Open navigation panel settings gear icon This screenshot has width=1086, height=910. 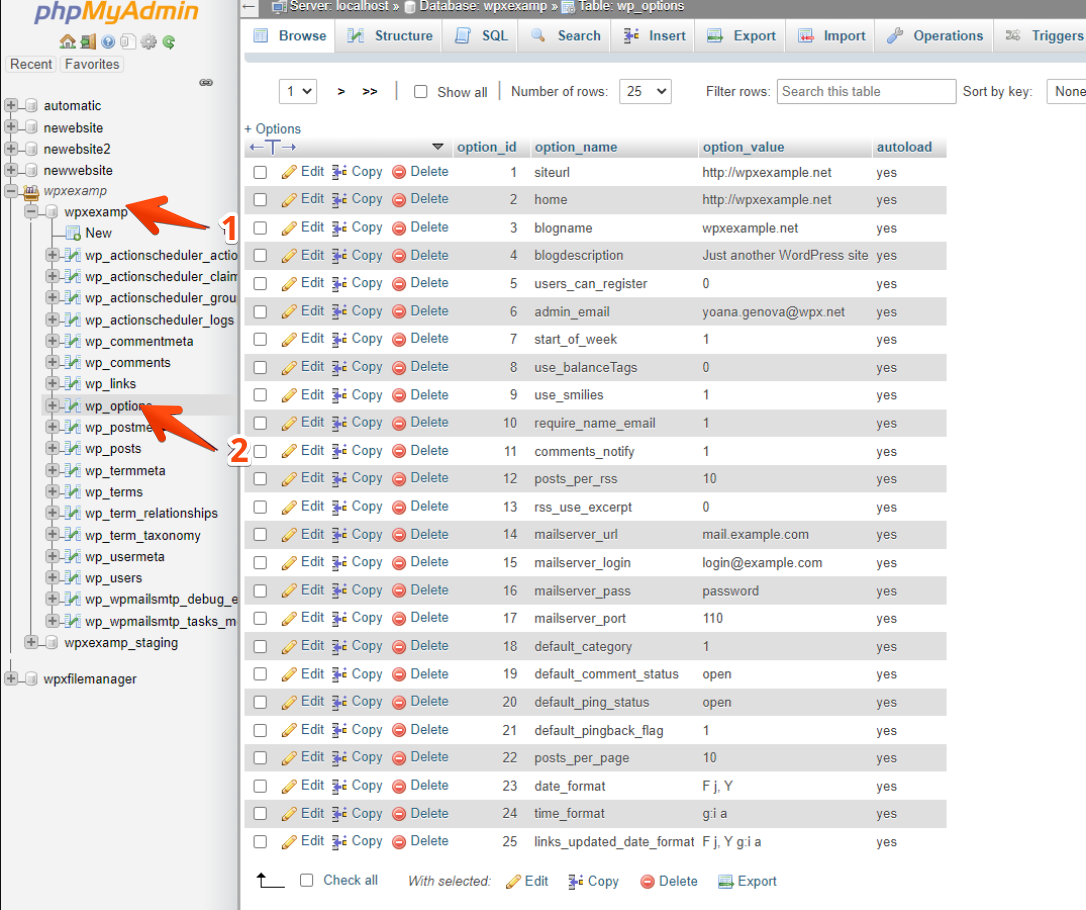pos(149,42)
